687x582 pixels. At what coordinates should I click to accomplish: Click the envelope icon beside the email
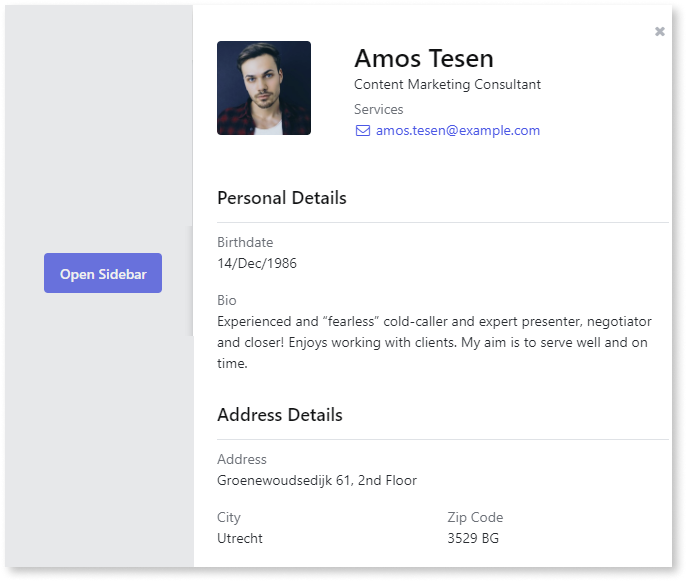tap(362, 131)
